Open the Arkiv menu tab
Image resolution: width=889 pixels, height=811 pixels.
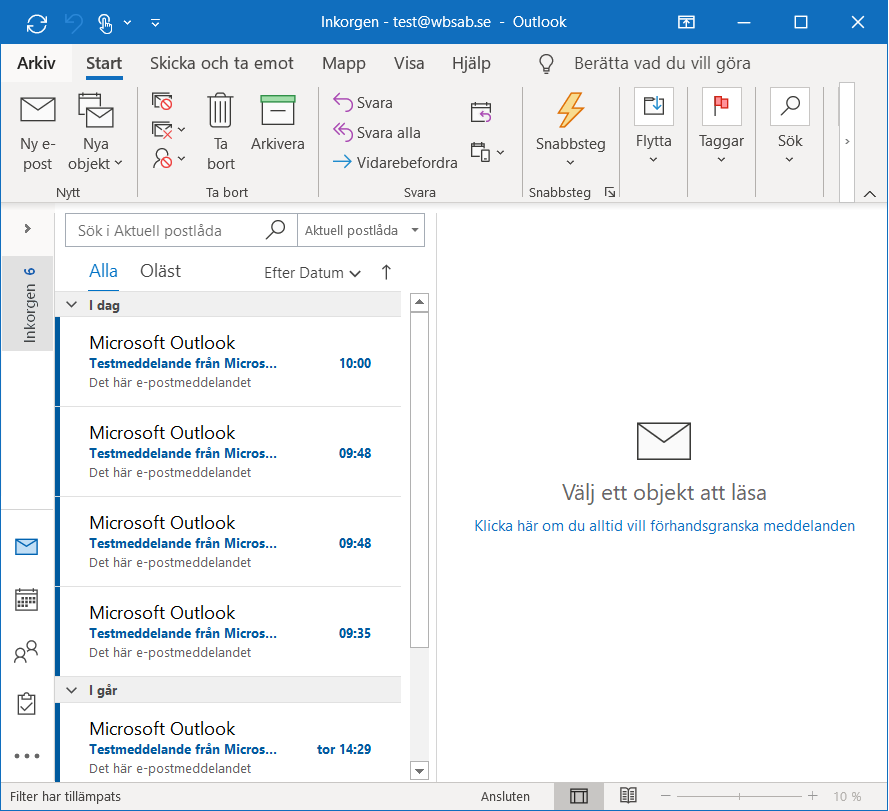[x=36, y=63]
